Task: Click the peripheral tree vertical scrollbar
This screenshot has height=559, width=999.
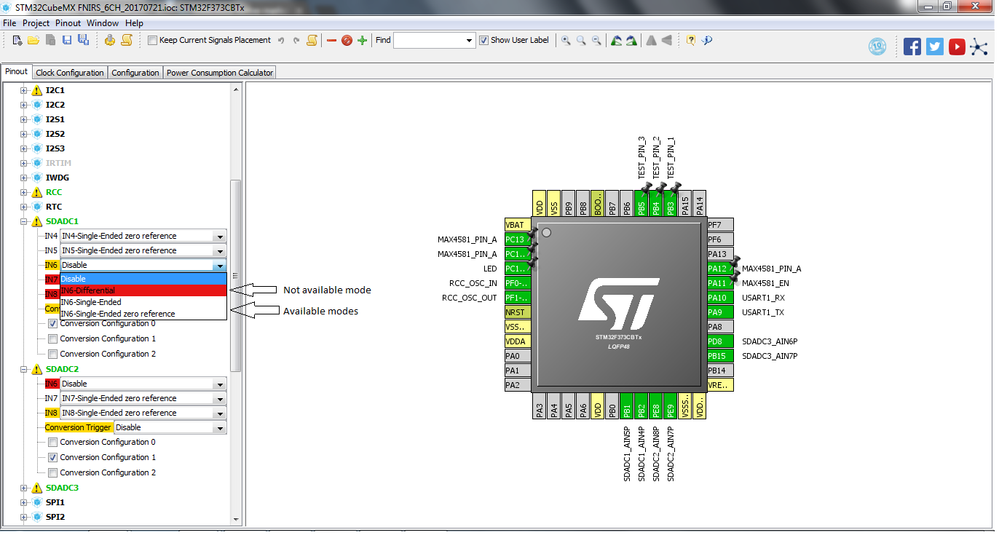Action: 236,275
